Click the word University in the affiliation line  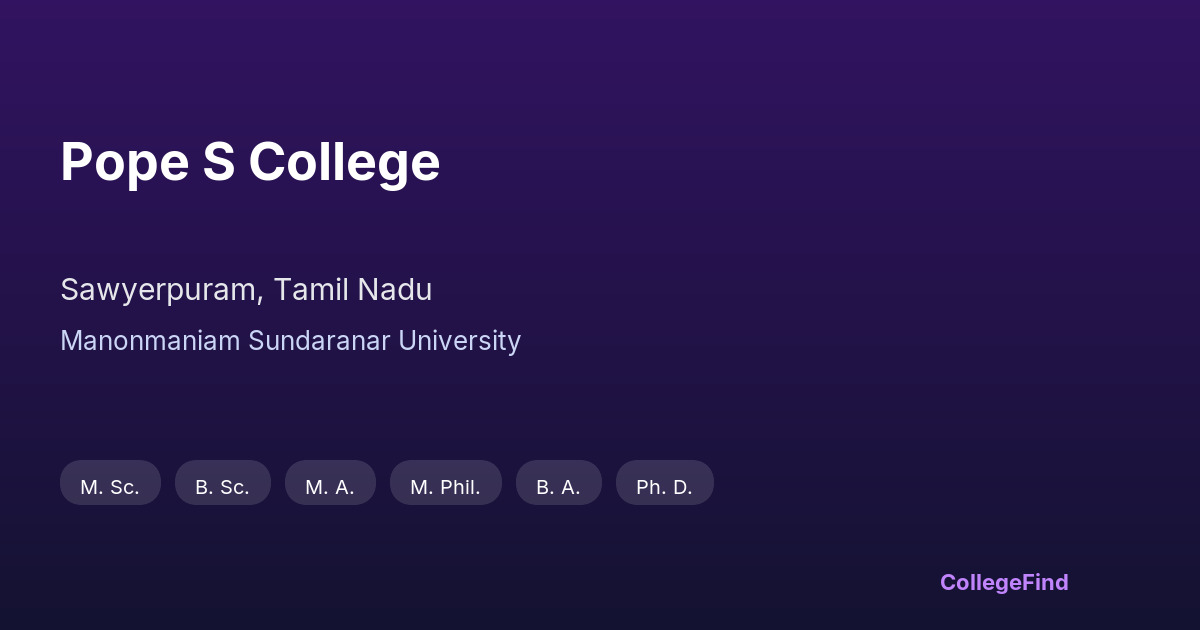tap(459, 341)
